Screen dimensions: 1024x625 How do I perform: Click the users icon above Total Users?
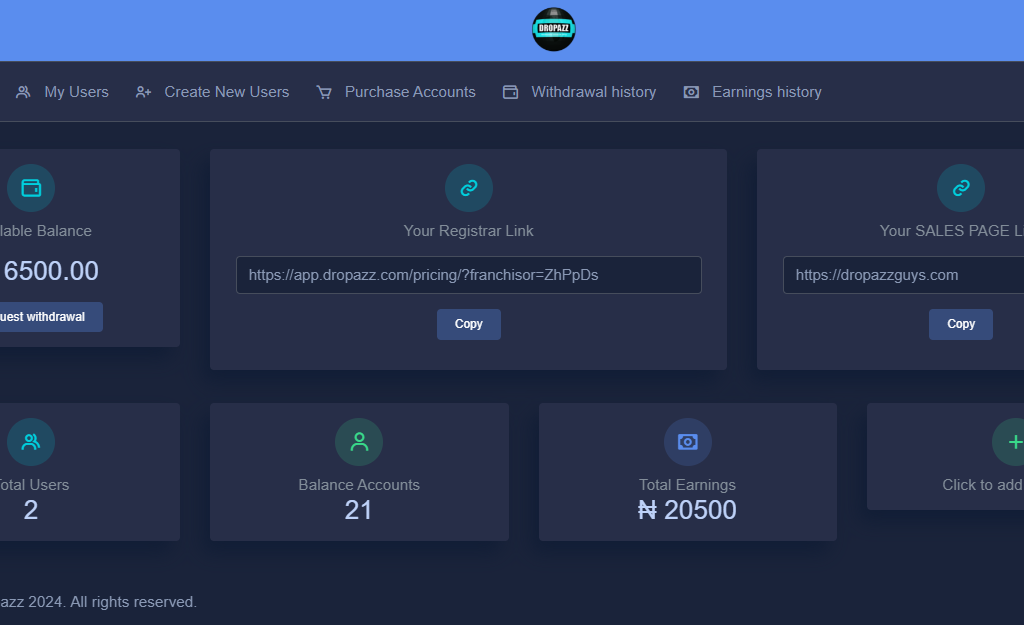pyautogui.click(x=31, y=442)
